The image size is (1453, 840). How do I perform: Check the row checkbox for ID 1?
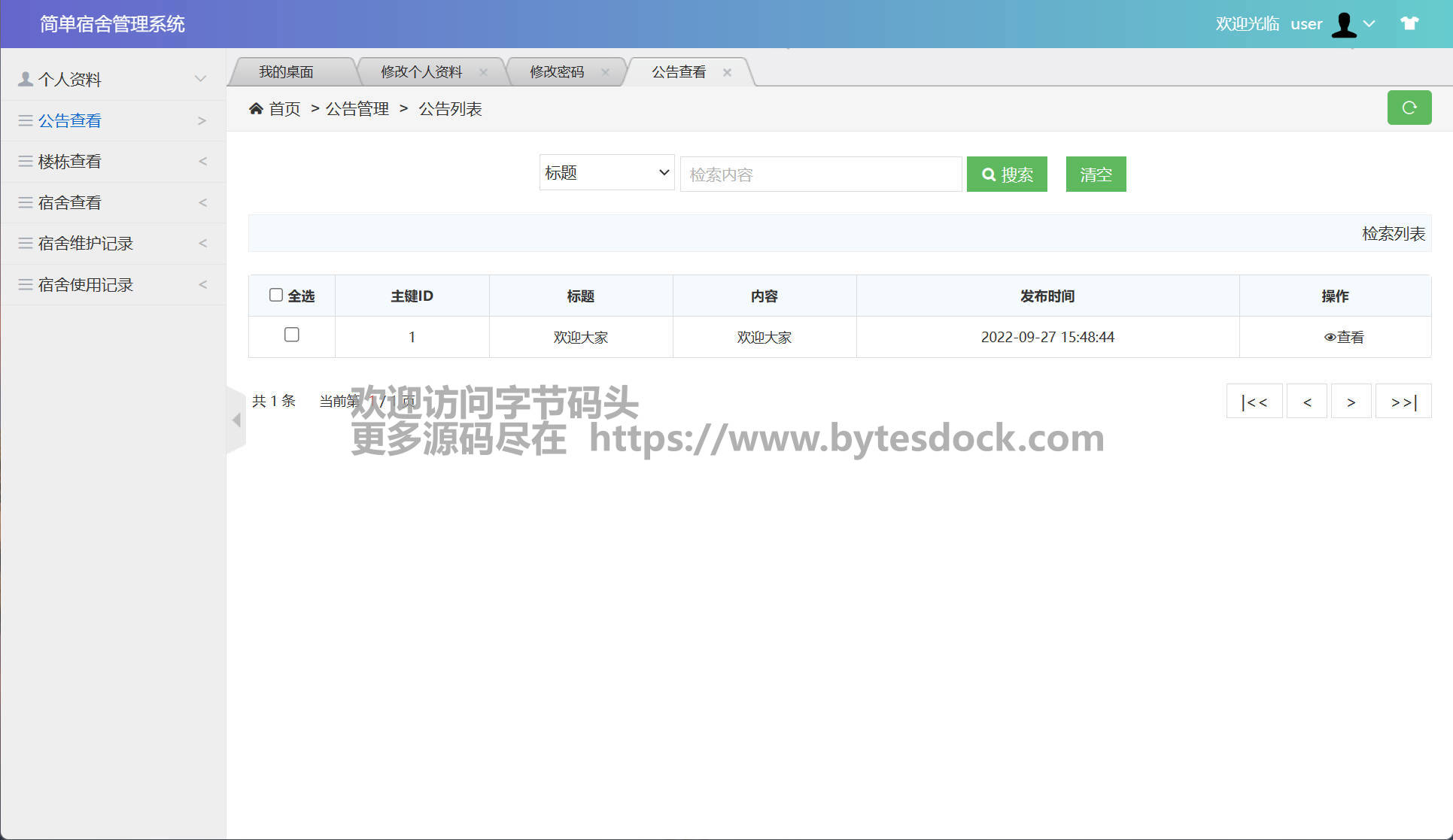pyautogui.click(x=292, y=335)
